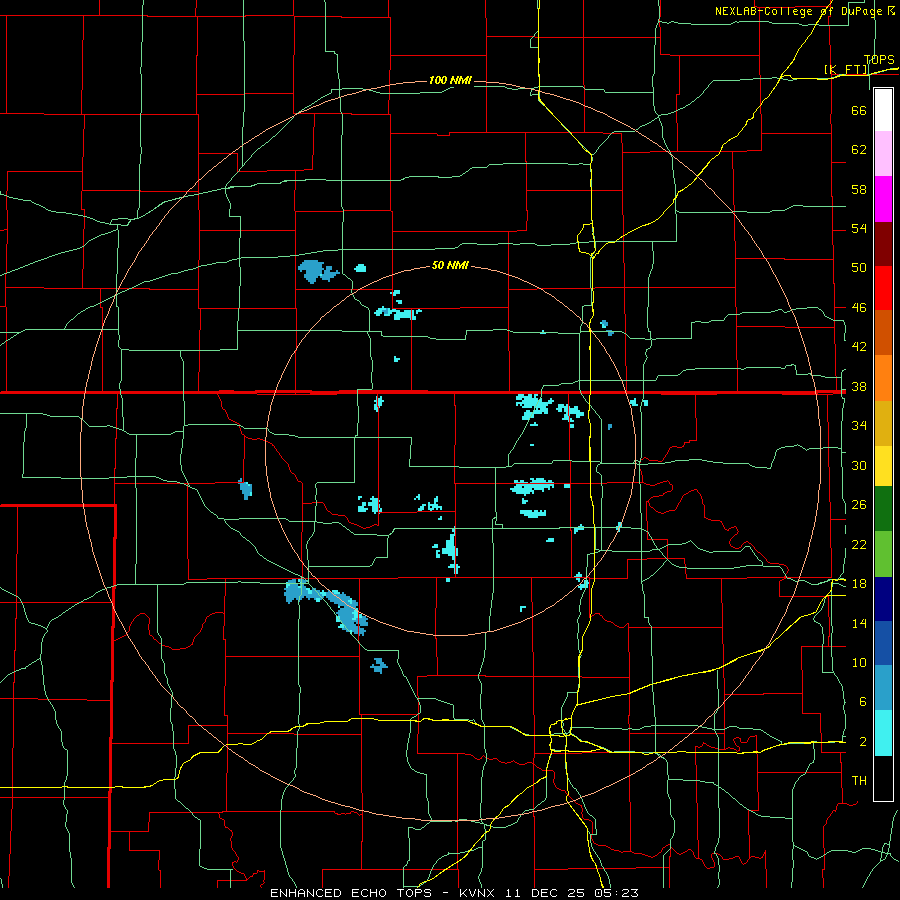Select the "2" scale label

tap(862, 742)
